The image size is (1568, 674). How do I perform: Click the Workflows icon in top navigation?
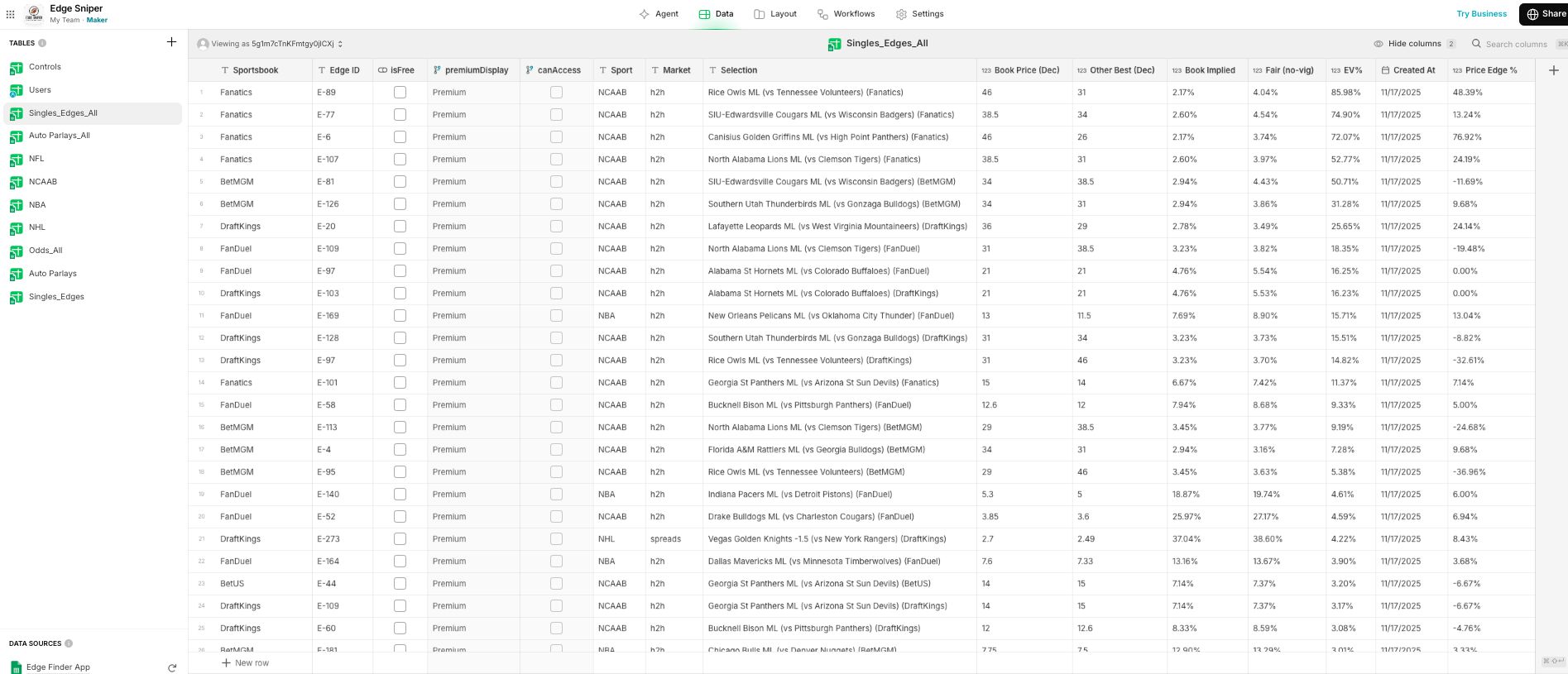tap(822, 14)
